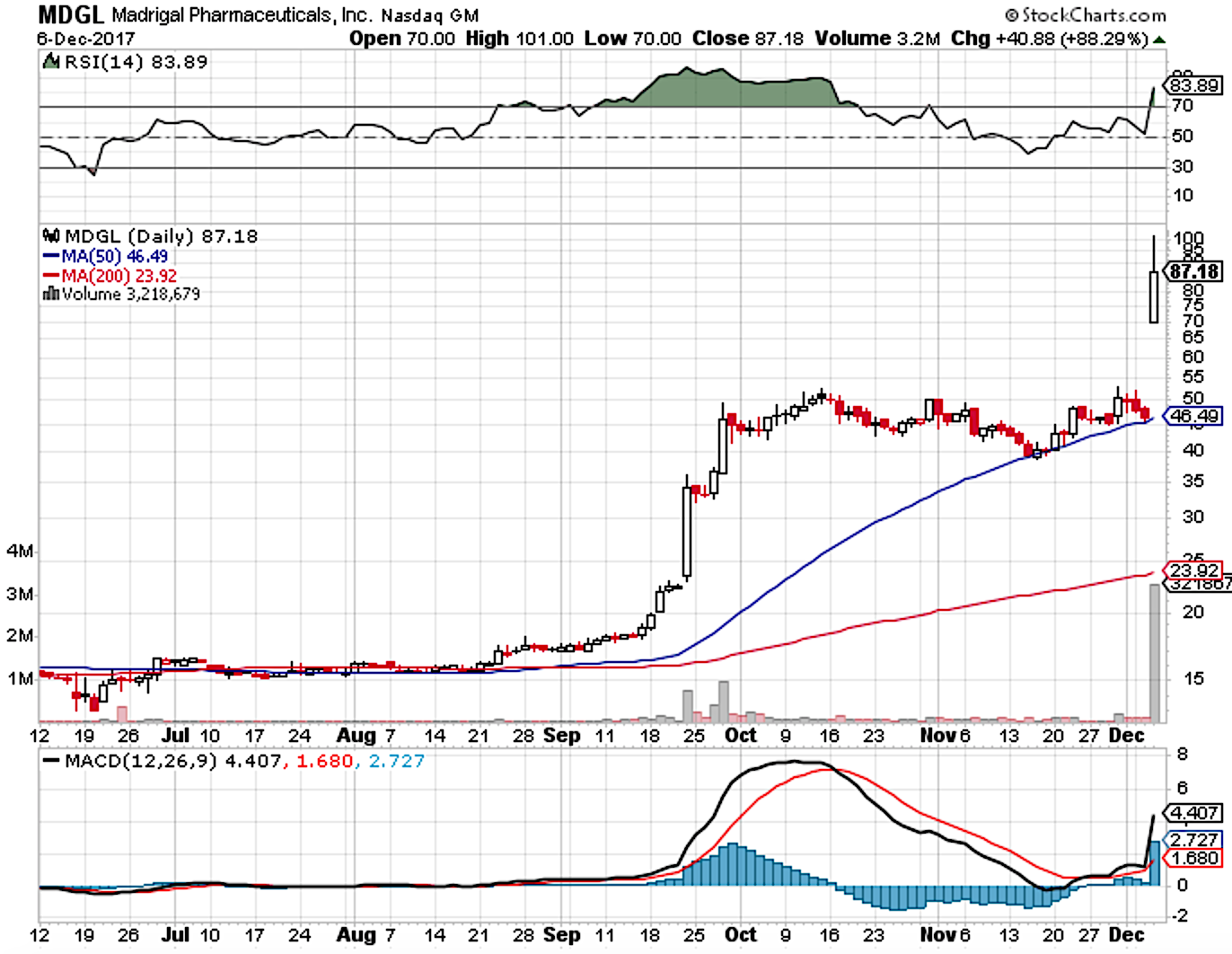
Task: Click the 46.49 MA(50) axis tag
Action: pos(1193,416)
